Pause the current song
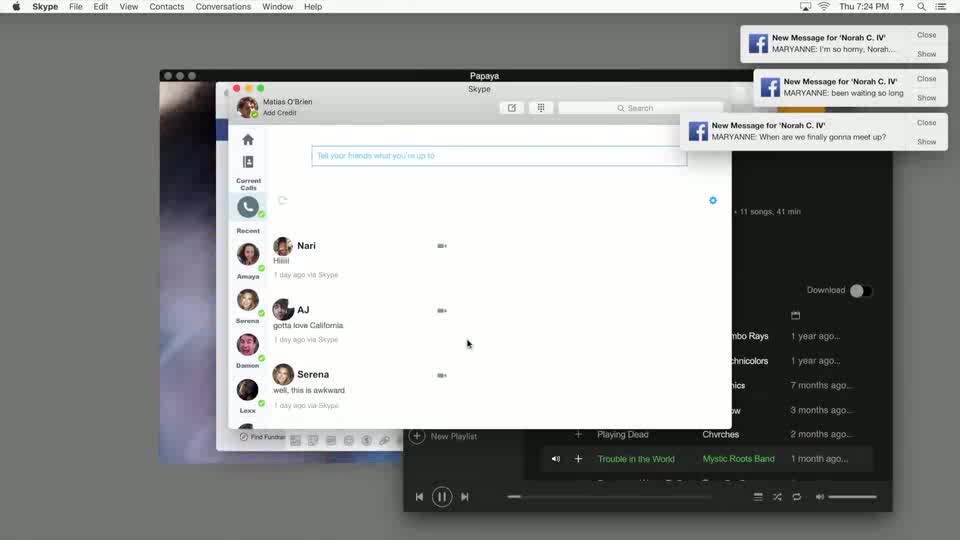This screenshot has width=960, height=540. click(442, 497)
